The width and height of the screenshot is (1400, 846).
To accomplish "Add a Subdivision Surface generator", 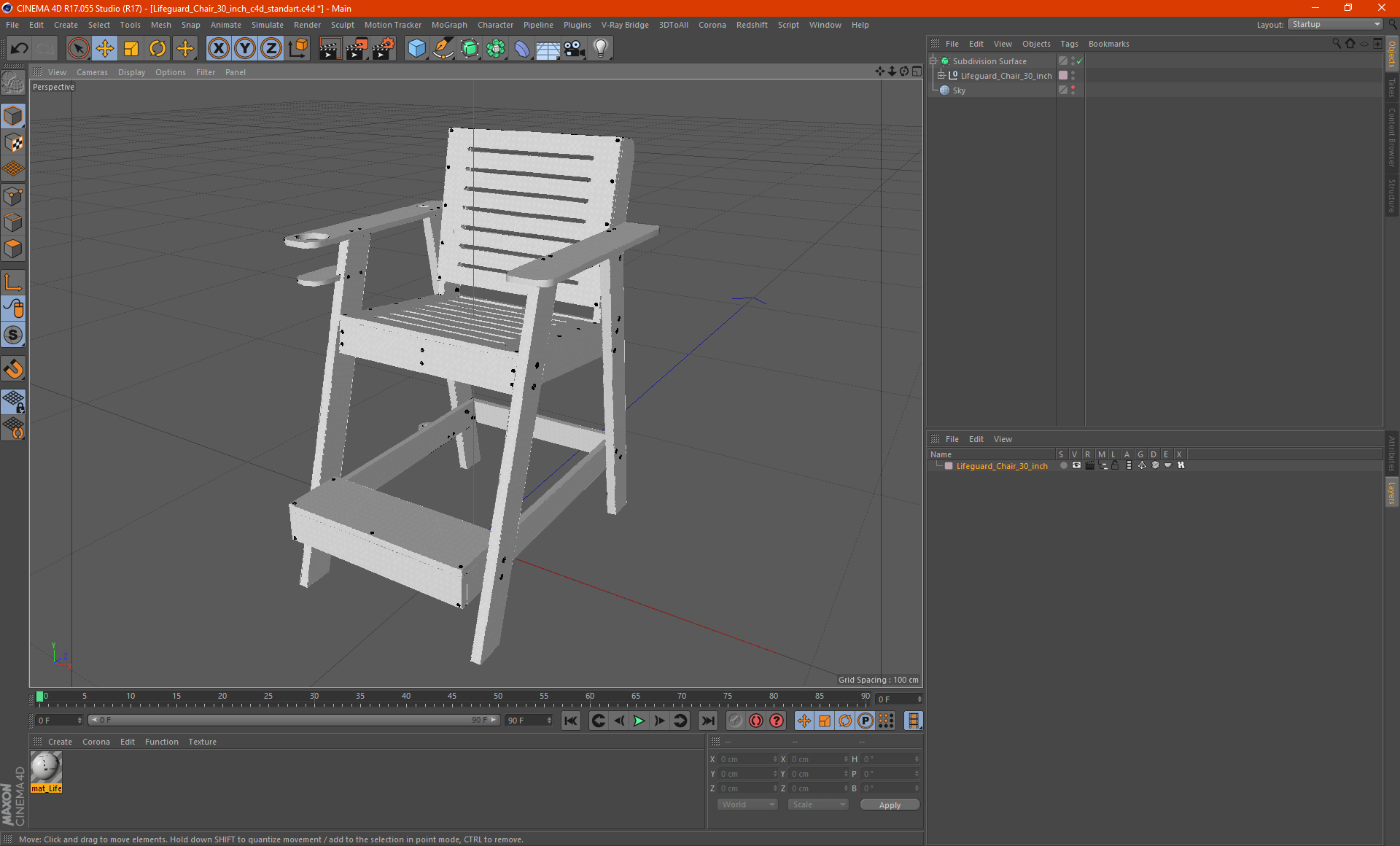I will coord(470,49).
